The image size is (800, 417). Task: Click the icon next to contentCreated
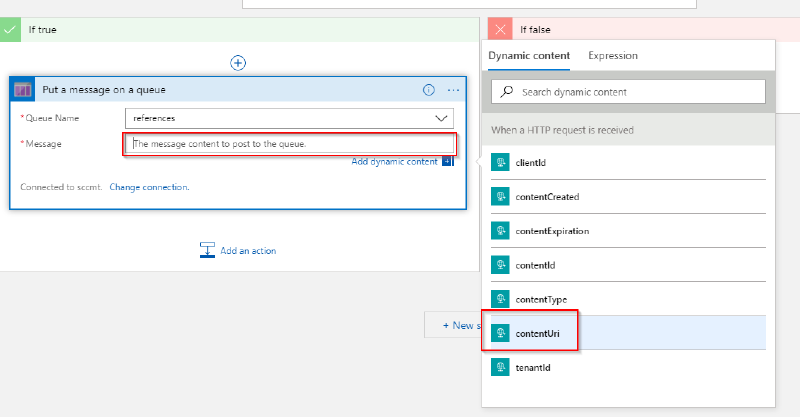pos(500,197)
